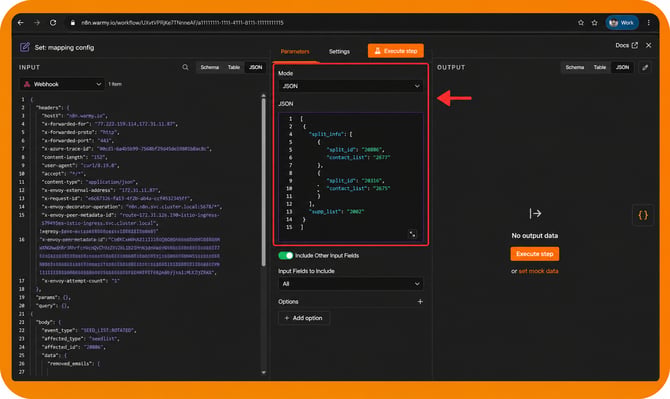Viewport: 670px width, 399px height.
Task: Click the curly braces expression icon
Action: (x=643, y=215)
